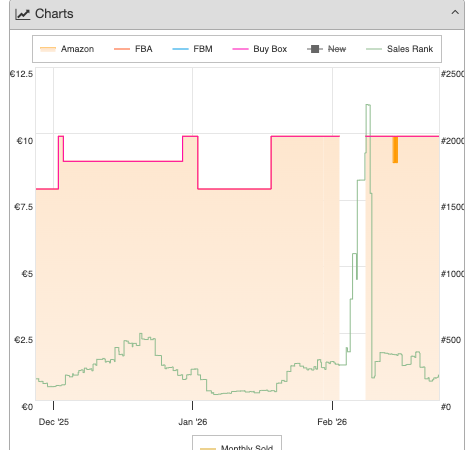Click the €10 price axis label
Viewport: 474px width, 450px height.
[x=25, y=141]
